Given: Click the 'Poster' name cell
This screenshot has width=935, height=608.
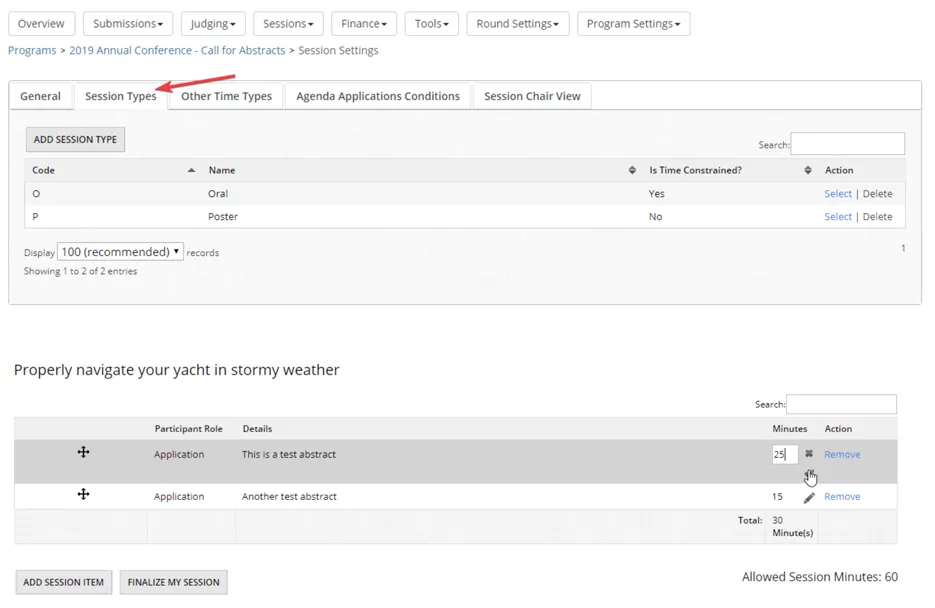Looking at the screenshot, I should tap(222, 216).
